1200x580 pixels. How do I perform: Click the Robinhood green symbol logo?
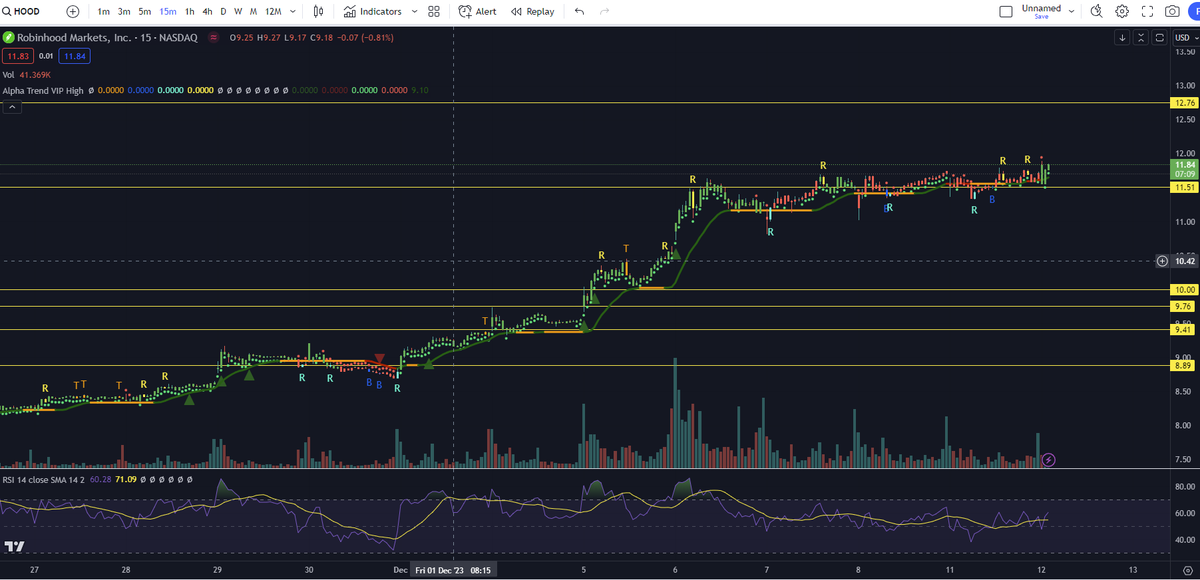pyautogui.click(x=9, y=37)
